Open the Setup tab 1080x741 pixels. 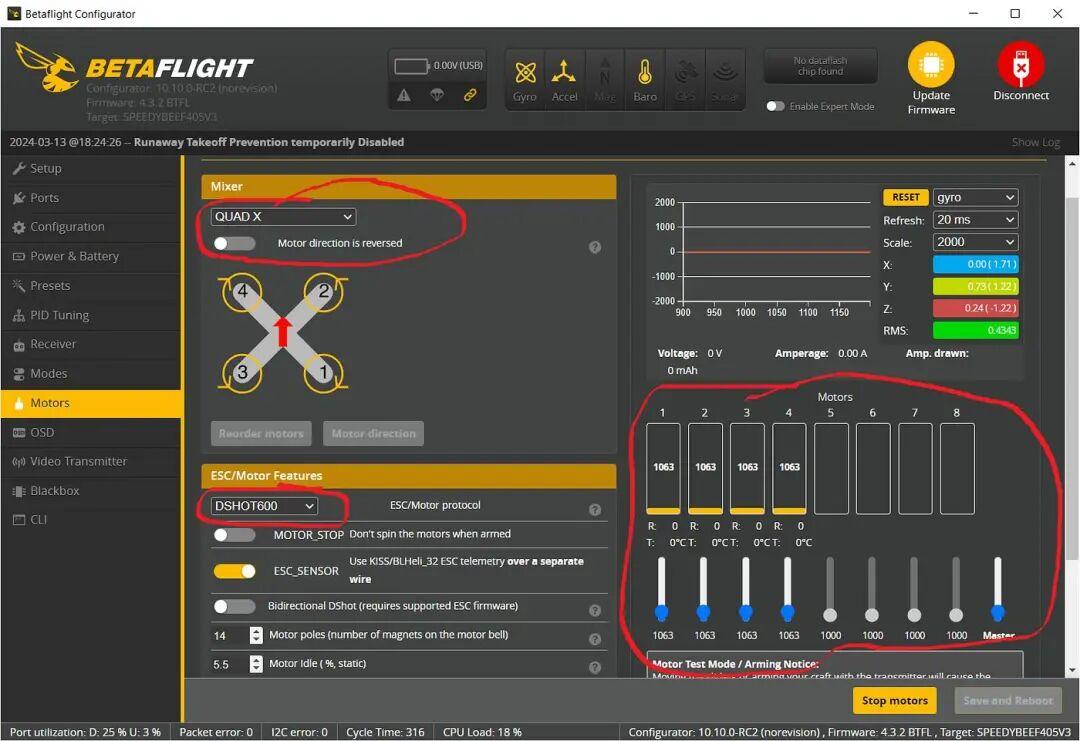[91, 168]
